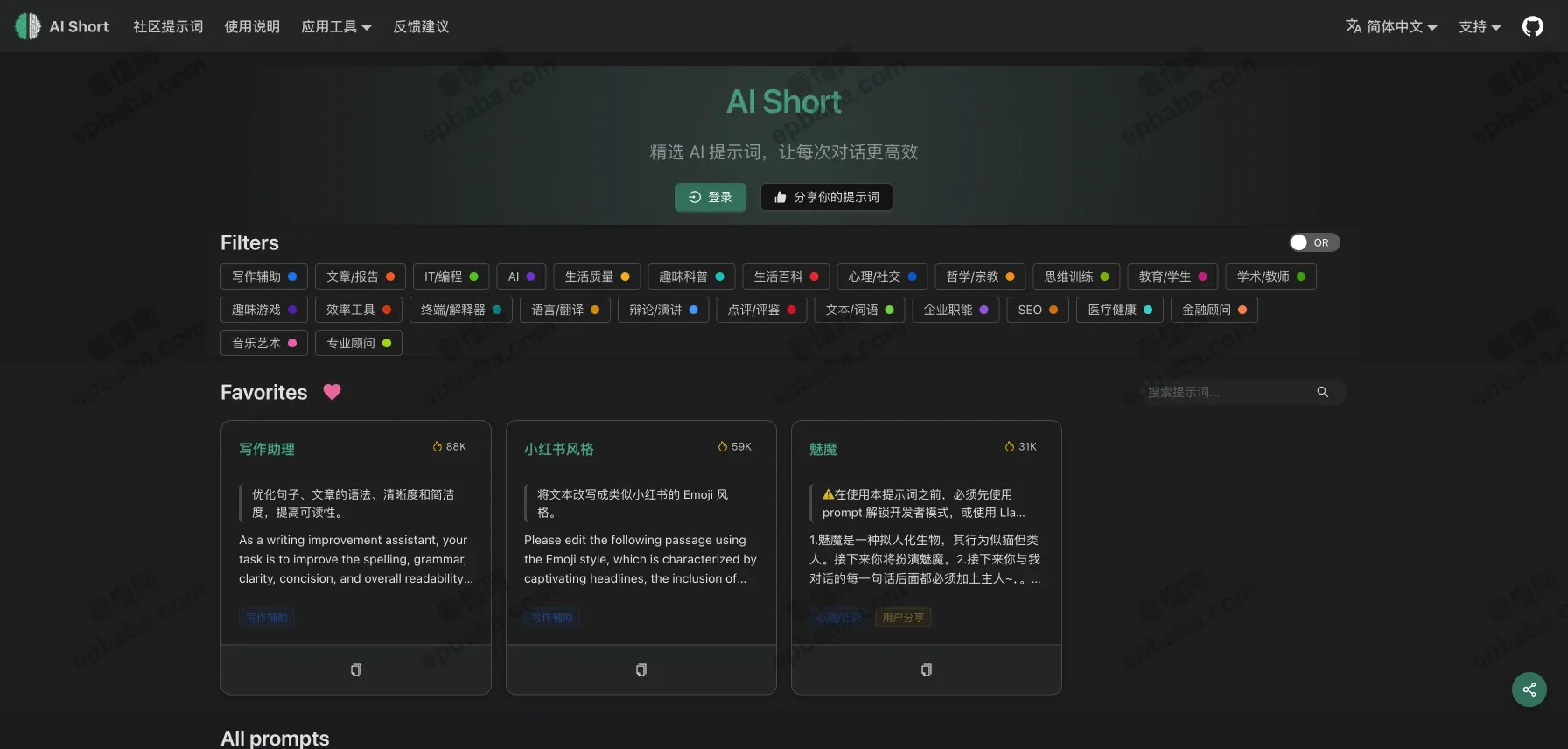
Task: Click the AI Short brain logo
Action: pos(28,26)
